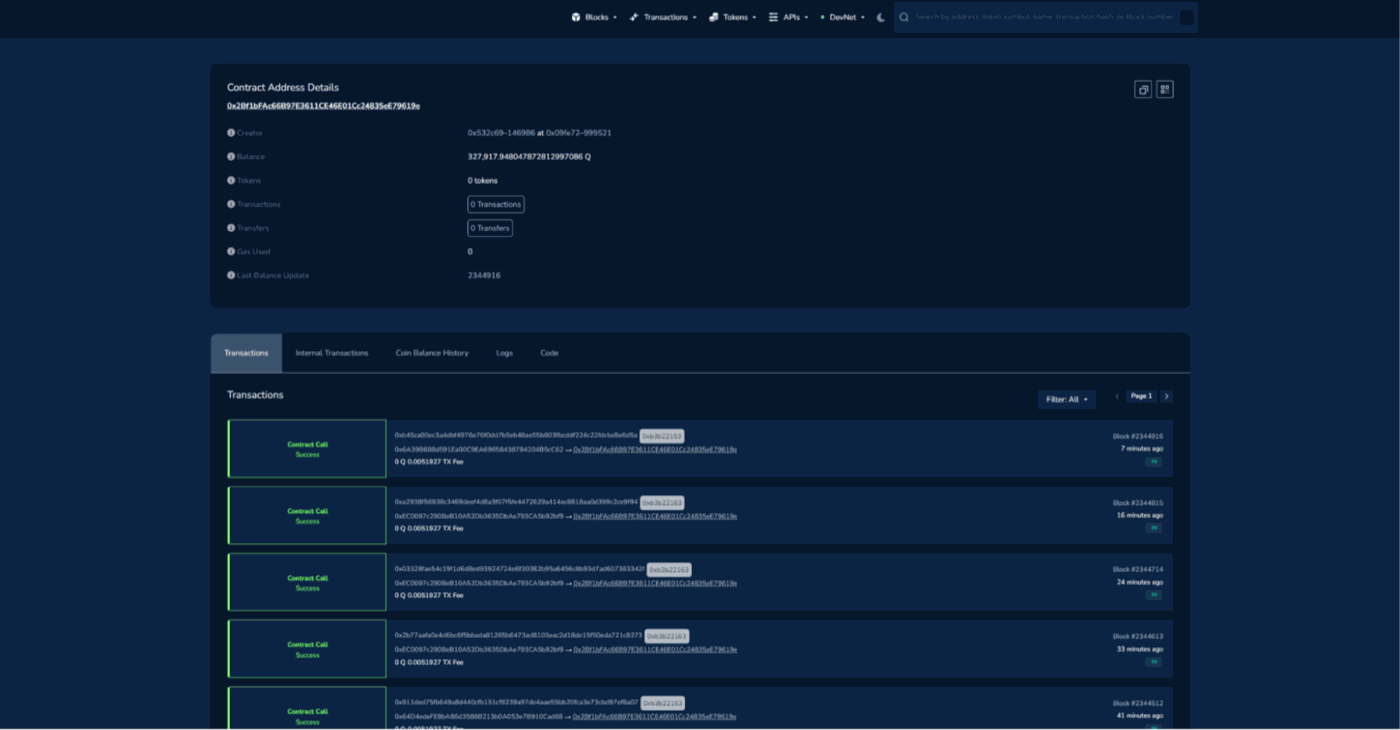The width and height of the screenshot is (1400, 730).
Task: Switch to the Internal Transactions tab
Action: [332, 353]
